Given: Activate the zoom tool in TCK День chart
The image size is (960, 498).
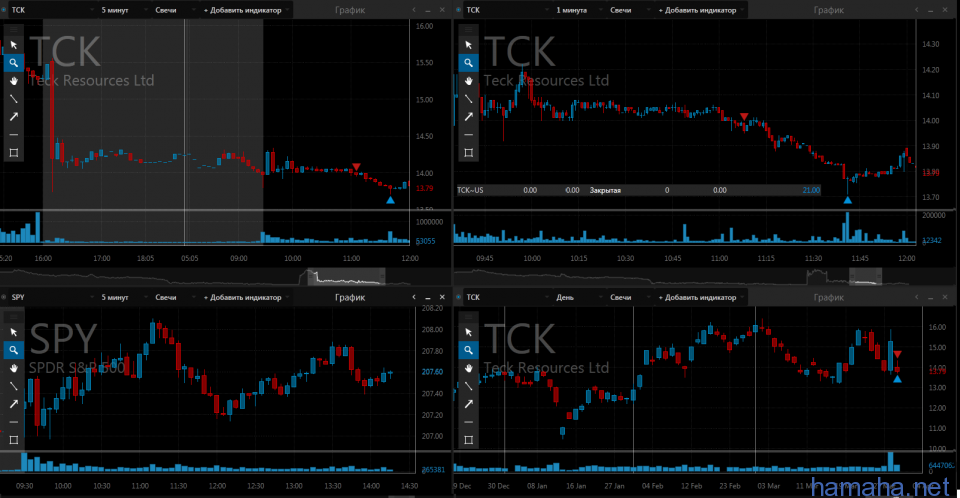Looking at the screenshot, I should (x=468, y=350).
